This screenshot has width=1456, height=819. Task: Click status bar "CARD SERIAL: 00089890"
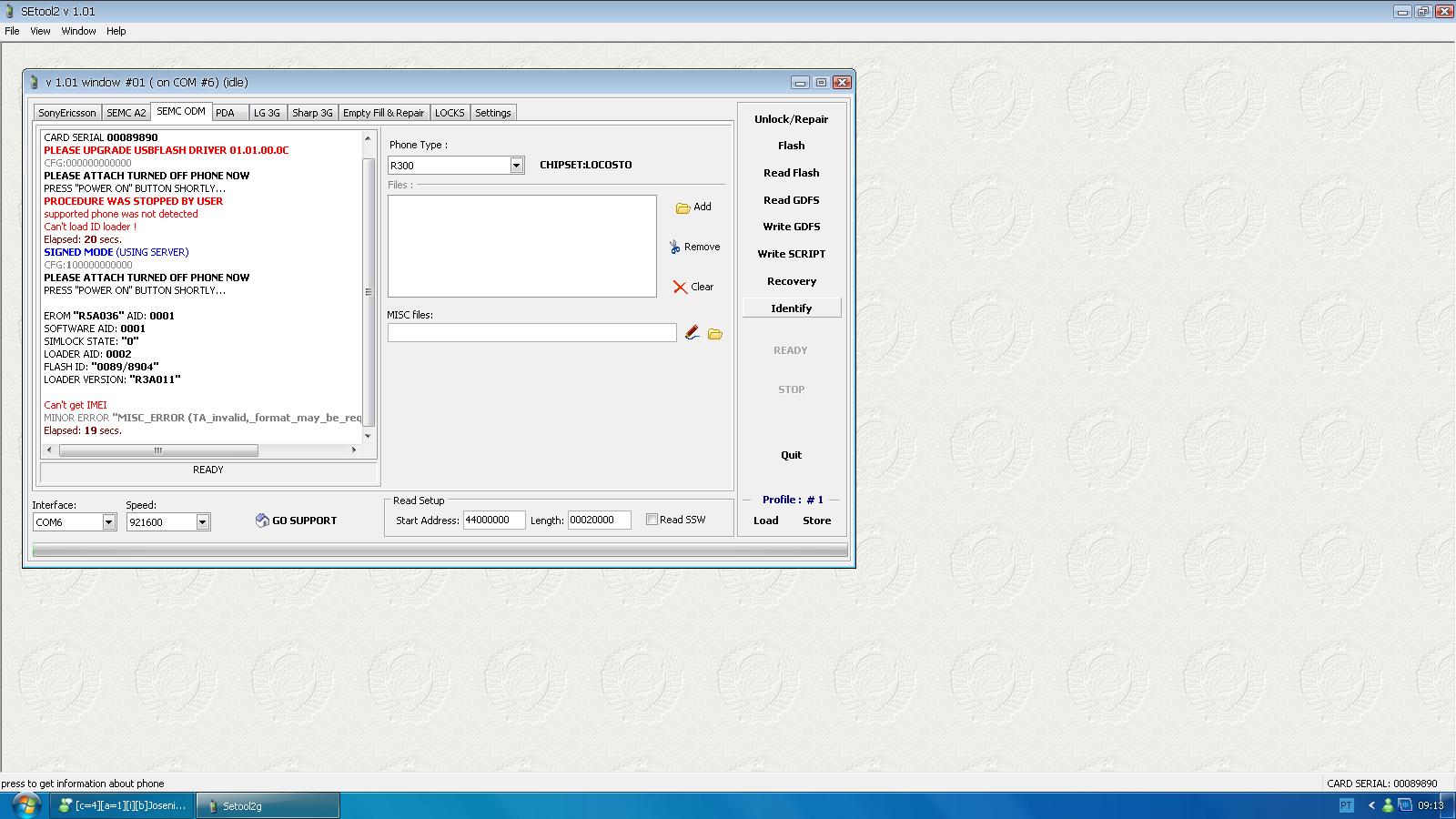pos(1381,783)
